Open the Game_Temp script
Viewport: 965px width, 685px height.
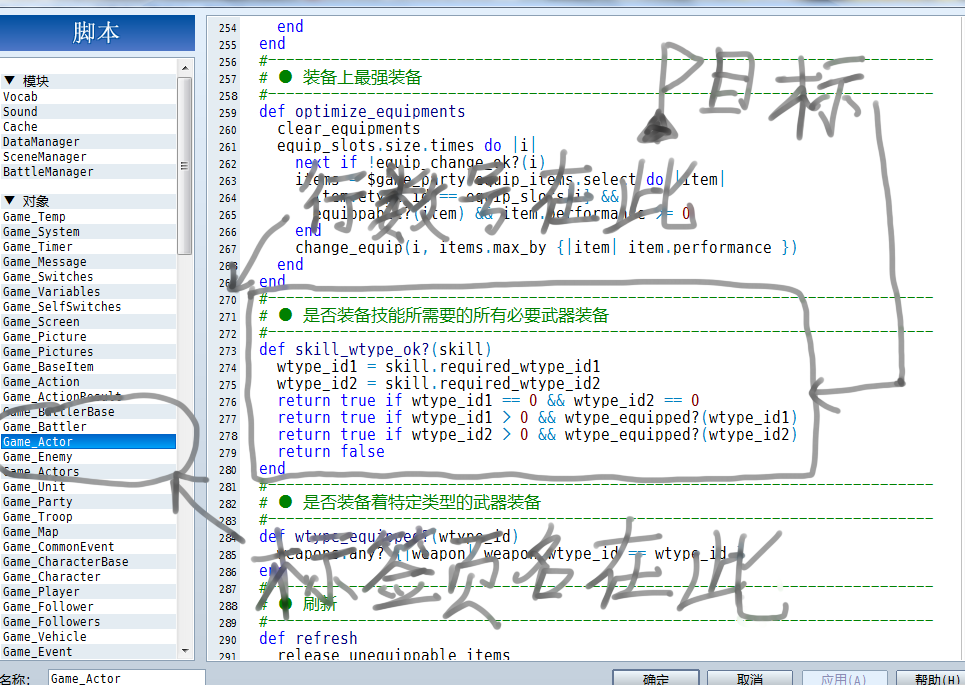click(x=88, y=217)
